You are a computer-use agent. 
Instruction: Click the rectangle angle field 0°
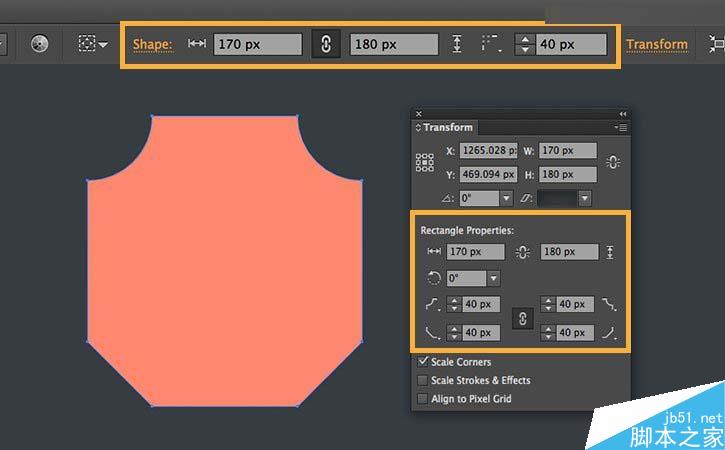pyautogui.click(x=467, y=278)
